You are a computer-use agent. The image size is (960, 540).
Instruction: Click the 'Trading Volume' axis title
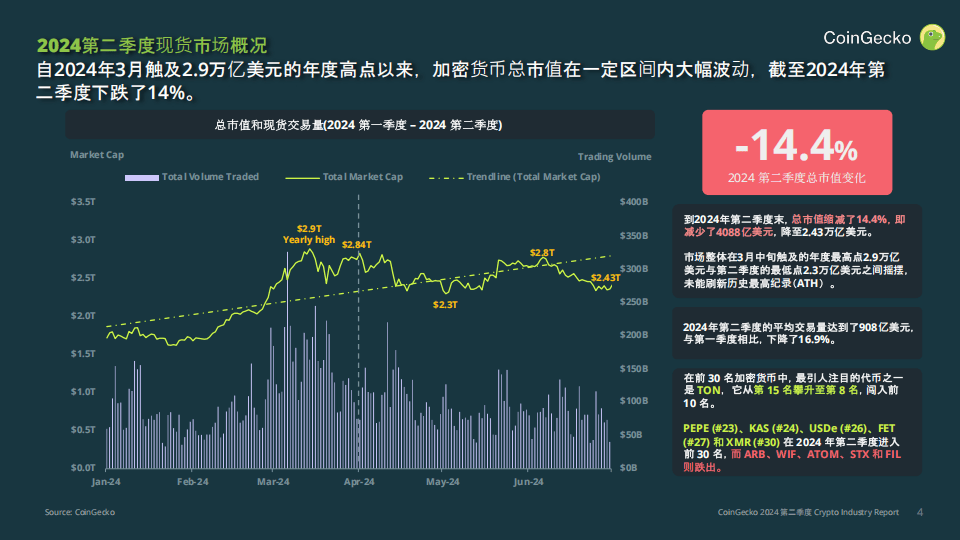pyautogui.click(x=614, y=157)
